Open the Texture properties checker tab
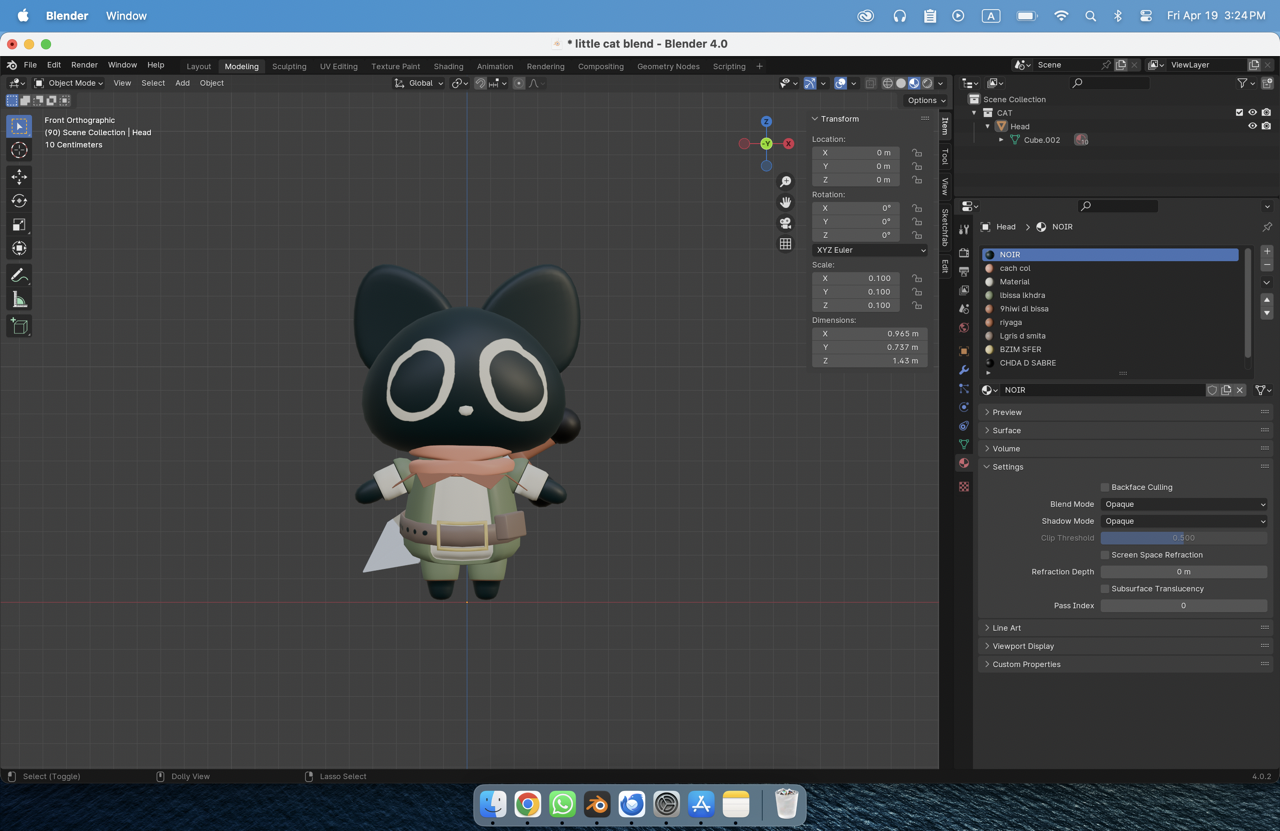The height and width of the screenshot is (831, 1280). click(x=964, y=487)
